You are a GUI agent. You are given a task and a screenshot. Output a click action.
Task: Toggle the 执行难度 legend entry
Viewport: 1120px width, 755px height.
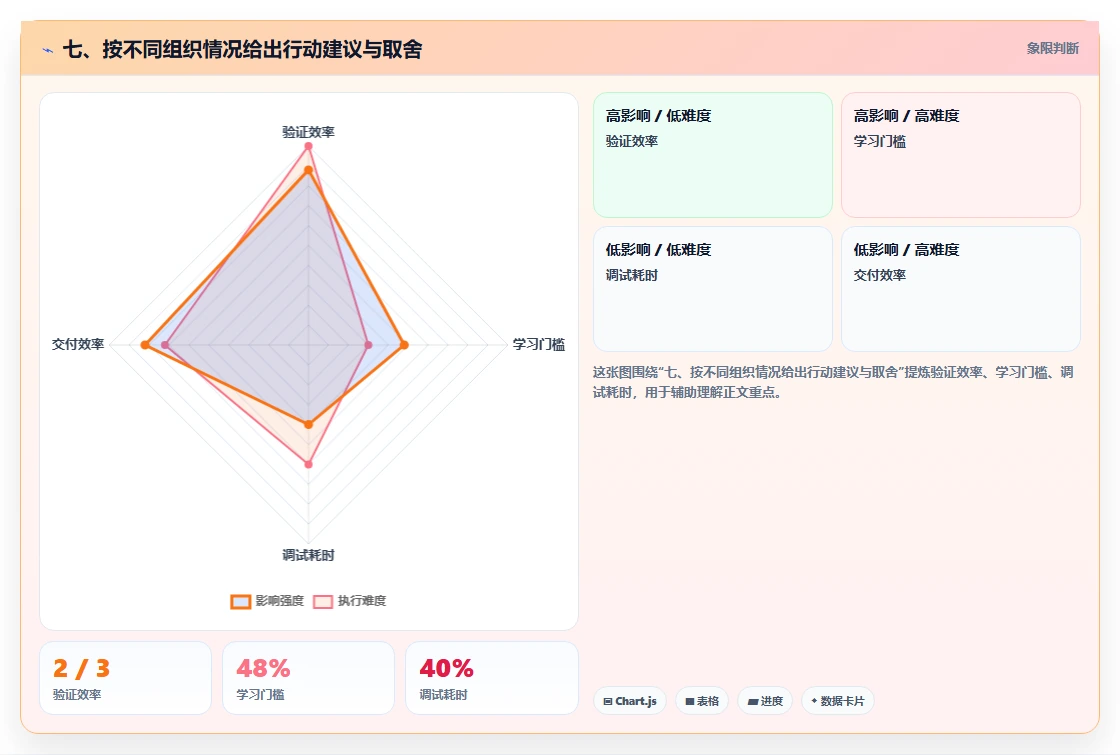[x=349, y=601]
